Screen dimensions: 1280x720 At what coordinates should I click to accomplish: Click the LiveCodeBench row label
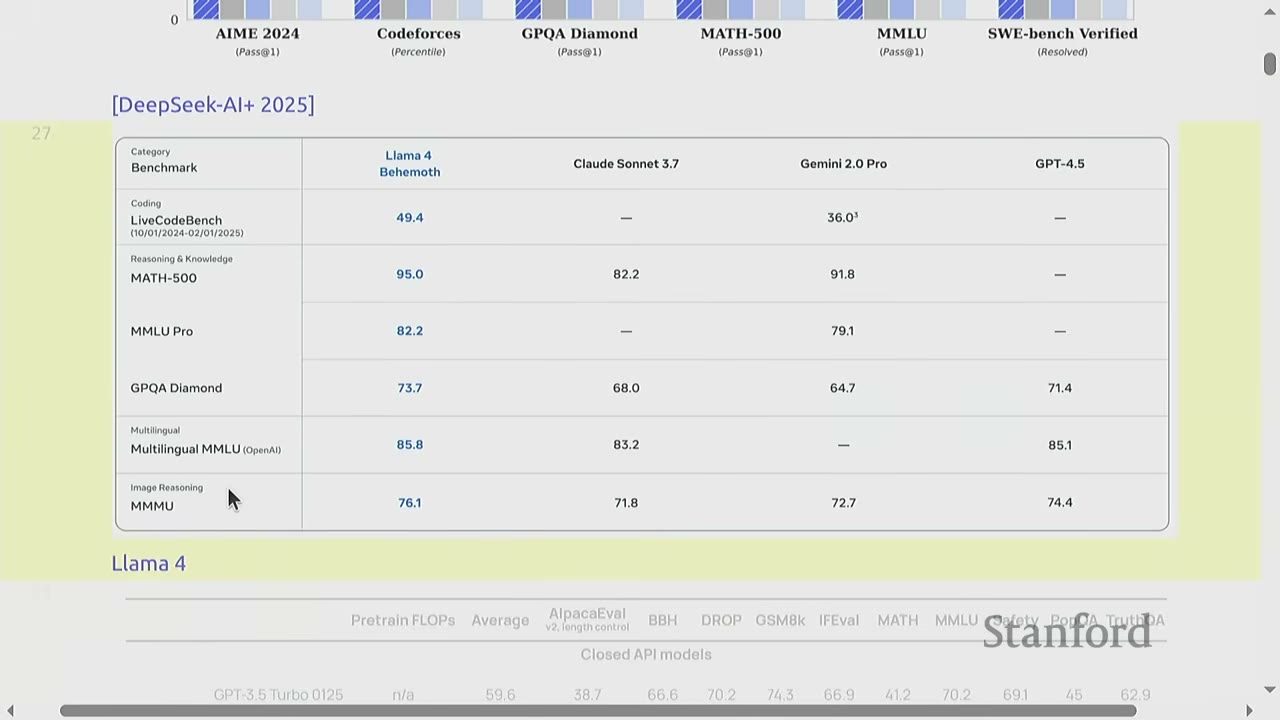tap(176, 220)
